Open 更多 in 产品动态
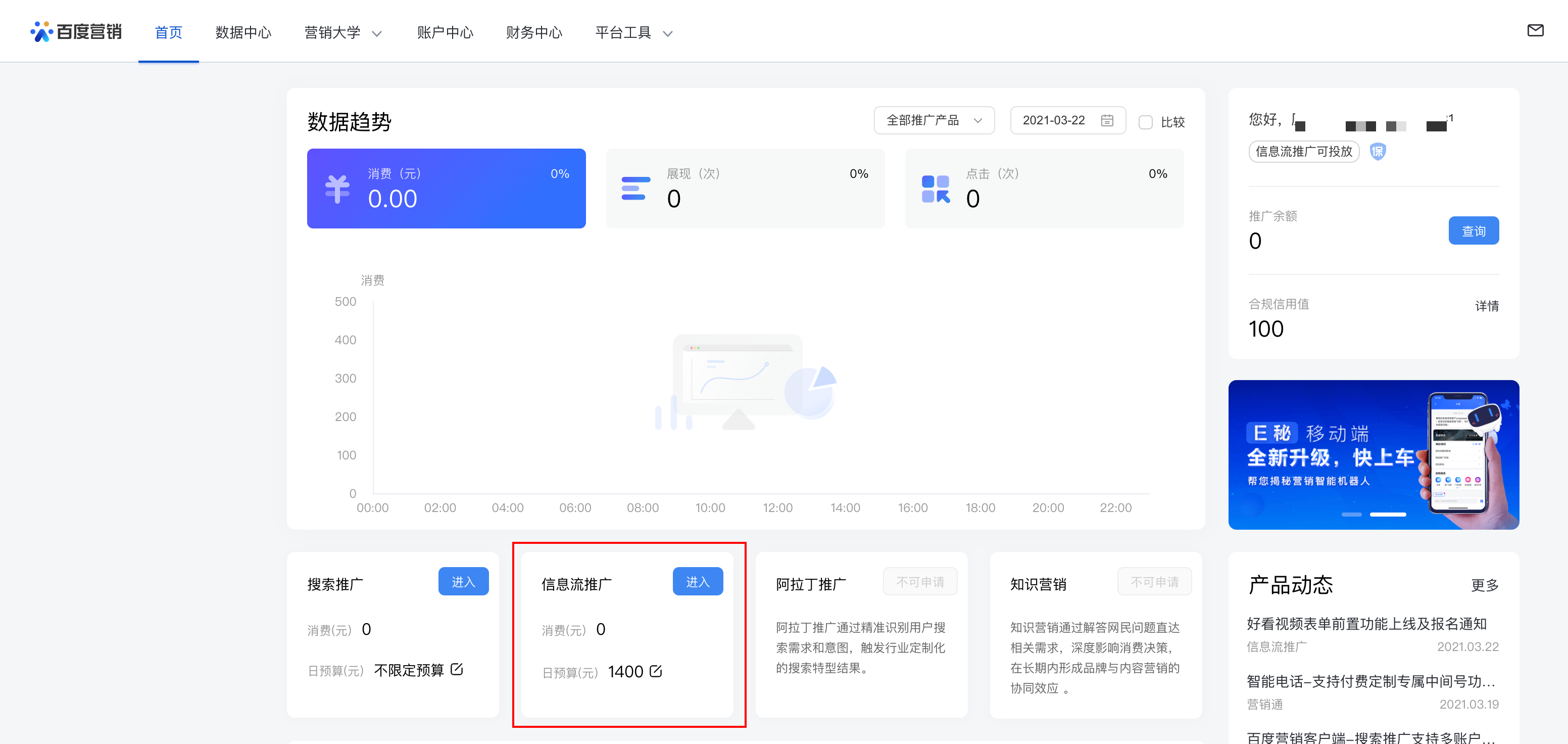Image resolution: width=1568 pixels, height=744 pixels. 1485,585
